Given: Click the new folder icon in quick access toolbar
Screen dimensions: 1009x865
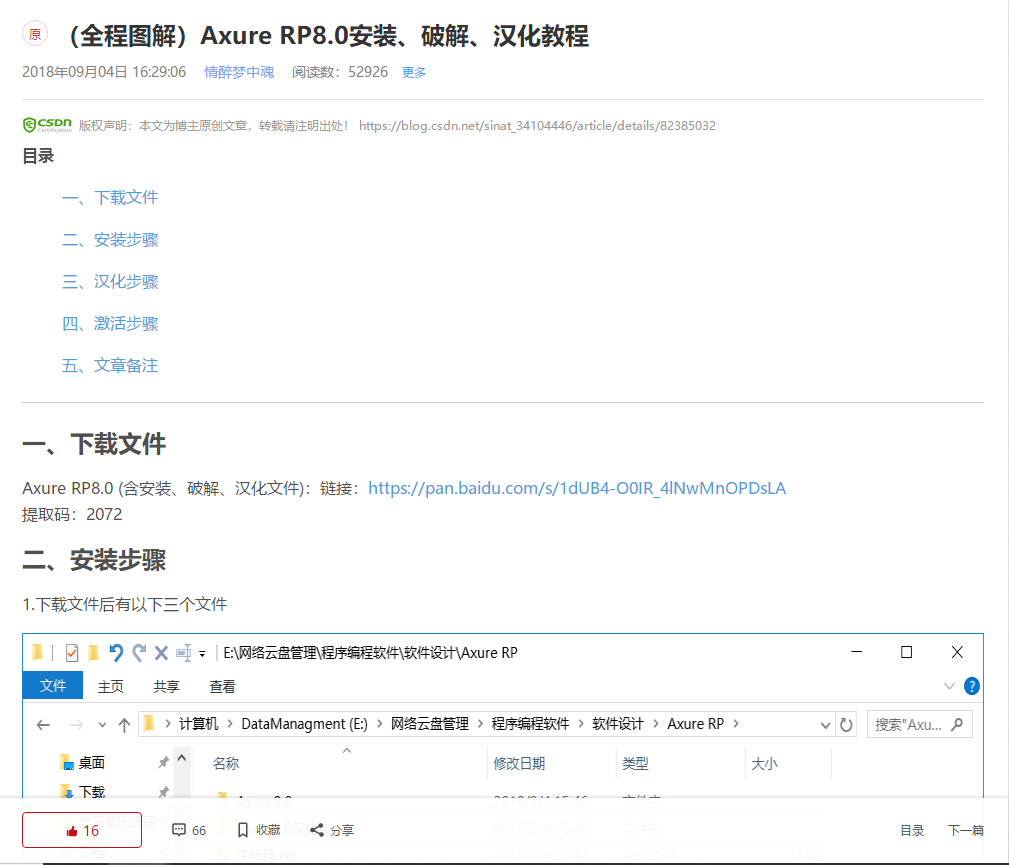Looking at the screenshot, I should pyautogui.click(x=93, y=653).
